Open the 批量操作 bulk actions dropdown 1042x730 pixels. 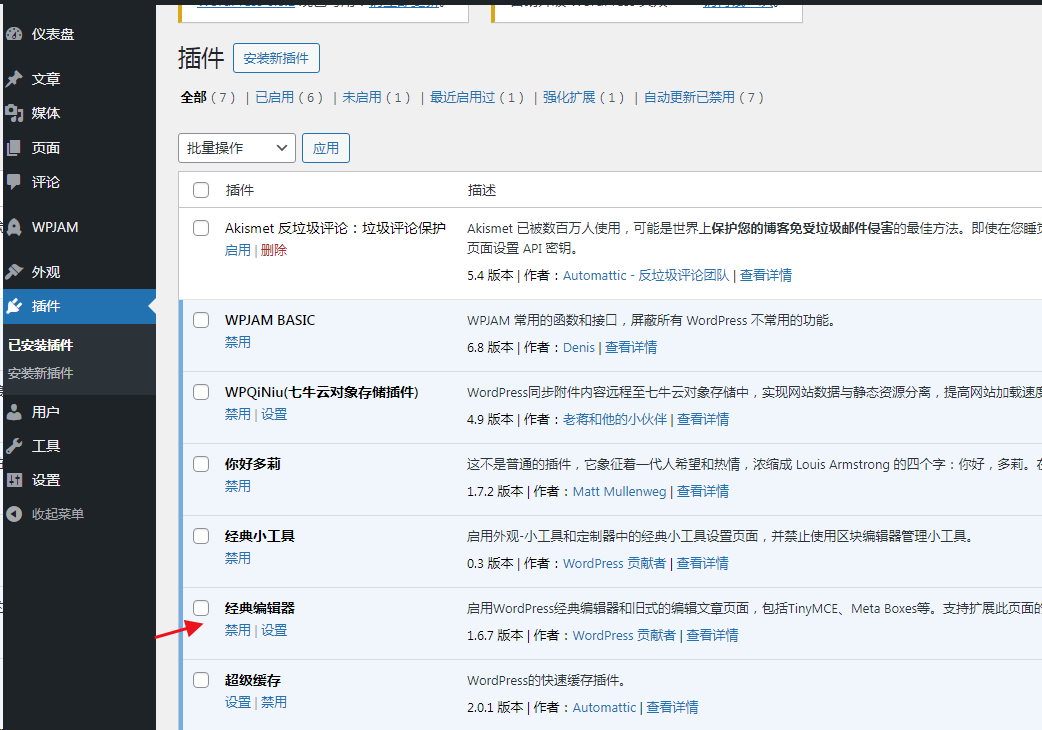click(x=237, y=148)
